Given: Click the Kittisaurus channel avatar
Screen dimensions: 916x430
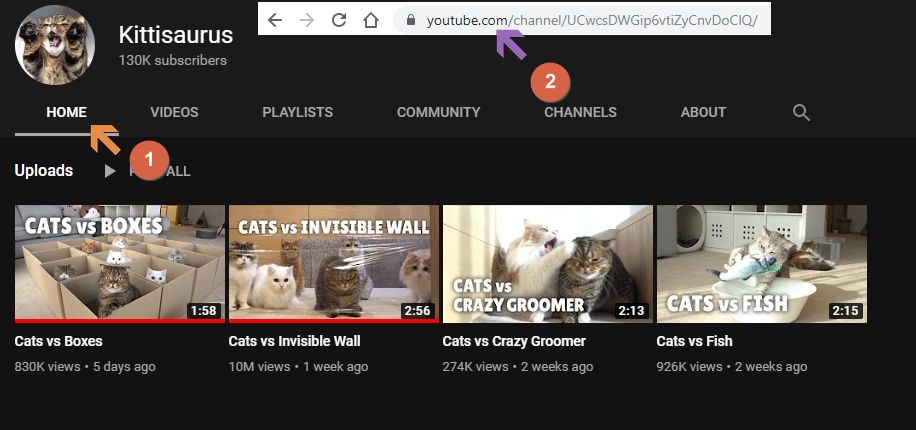Looking at the screenshot, I should point(55,45).
